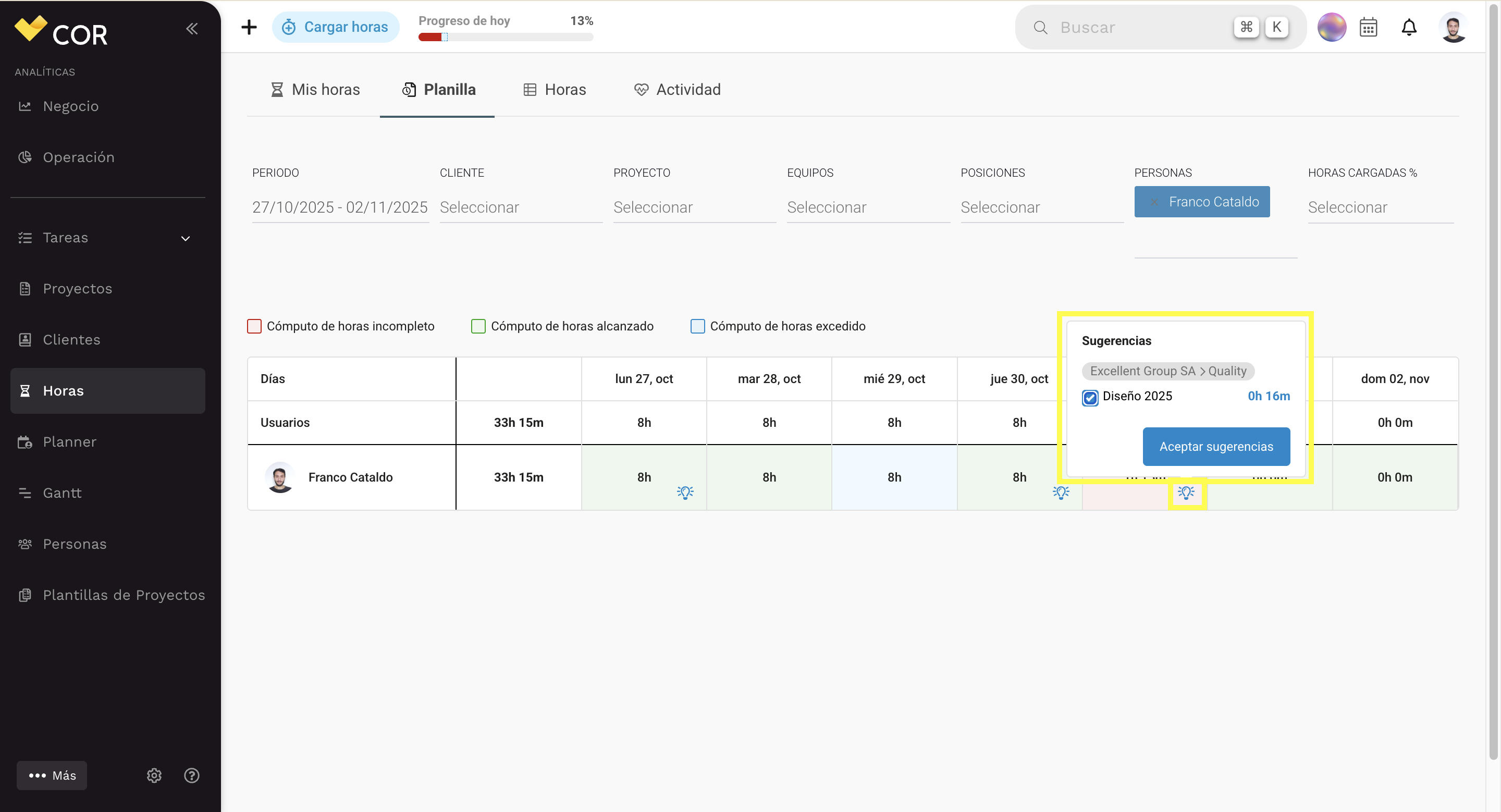
Task: Open settings gear in sidebar footer
Action: [x=154, y=776]
